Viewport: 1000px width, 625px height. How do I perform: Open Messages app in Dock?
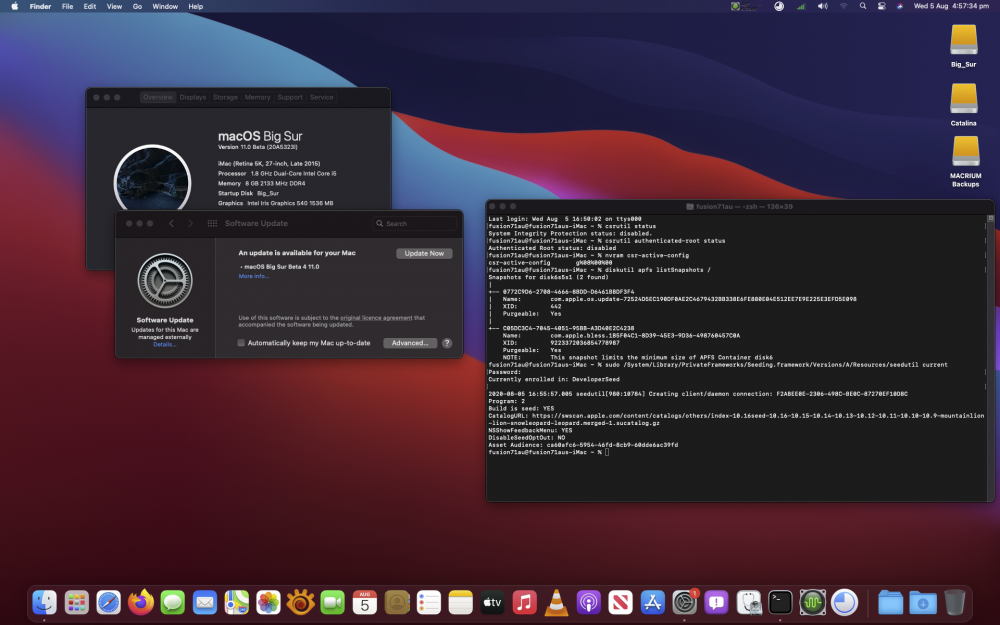(172, 602)
